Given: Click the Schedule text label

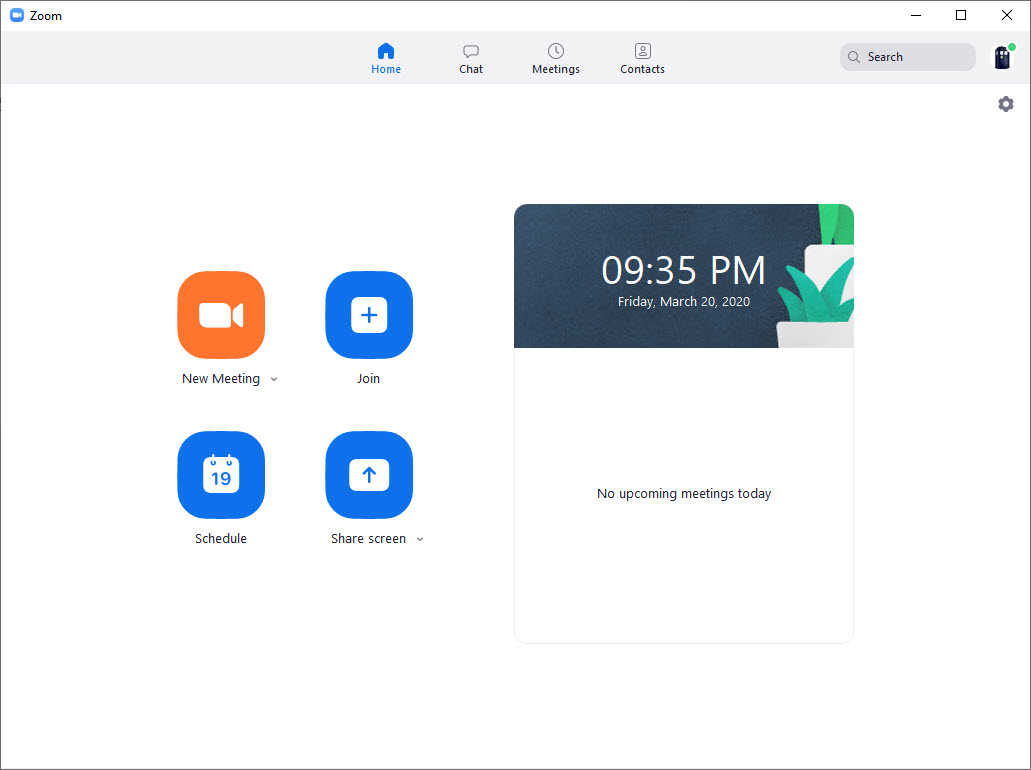Looking at the screenshot, I should (221, 539).
